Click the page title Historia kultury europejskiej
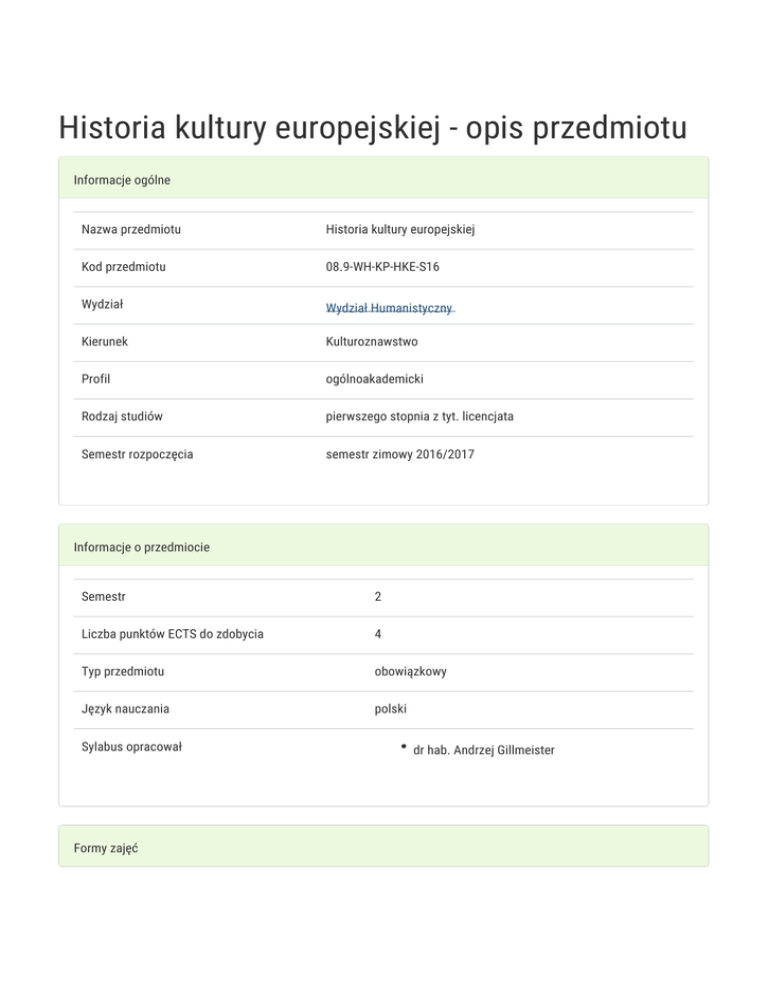The width and height of the screenshot is (768, 994). coord(372,128)
